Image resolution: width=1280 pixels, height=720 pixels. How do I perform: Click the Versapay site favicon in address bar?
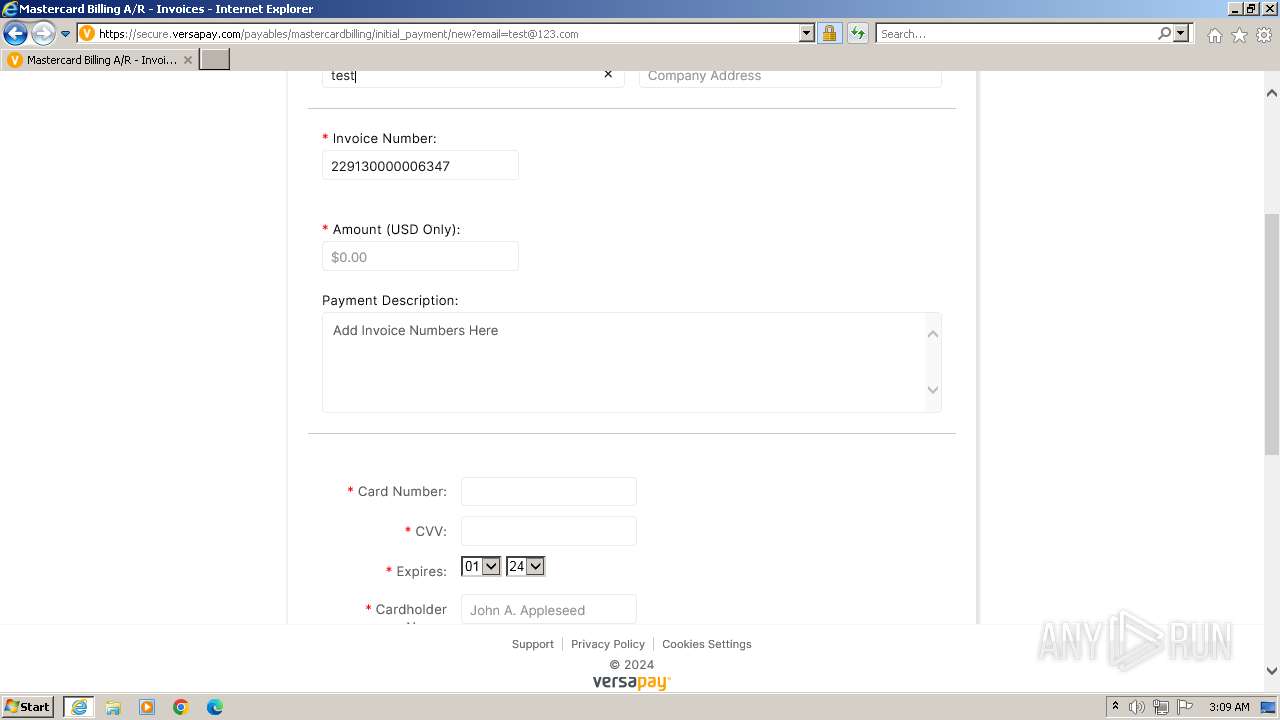tap(87, 34)
